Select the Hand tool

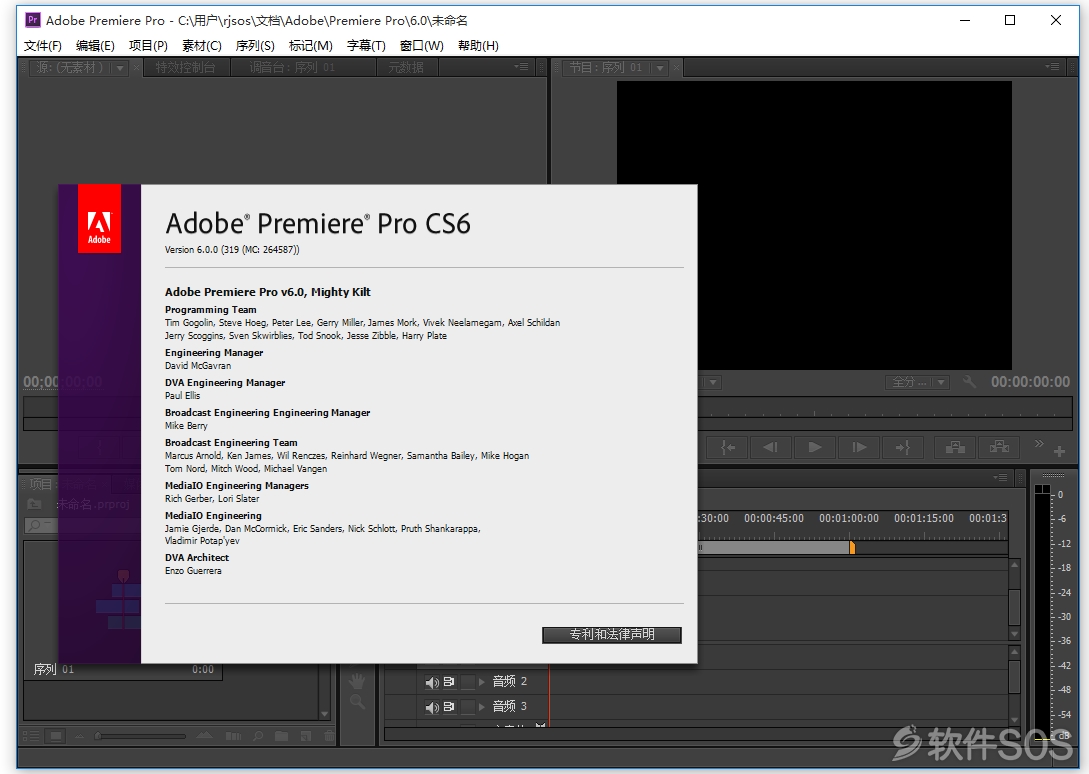tap(357, 680)
